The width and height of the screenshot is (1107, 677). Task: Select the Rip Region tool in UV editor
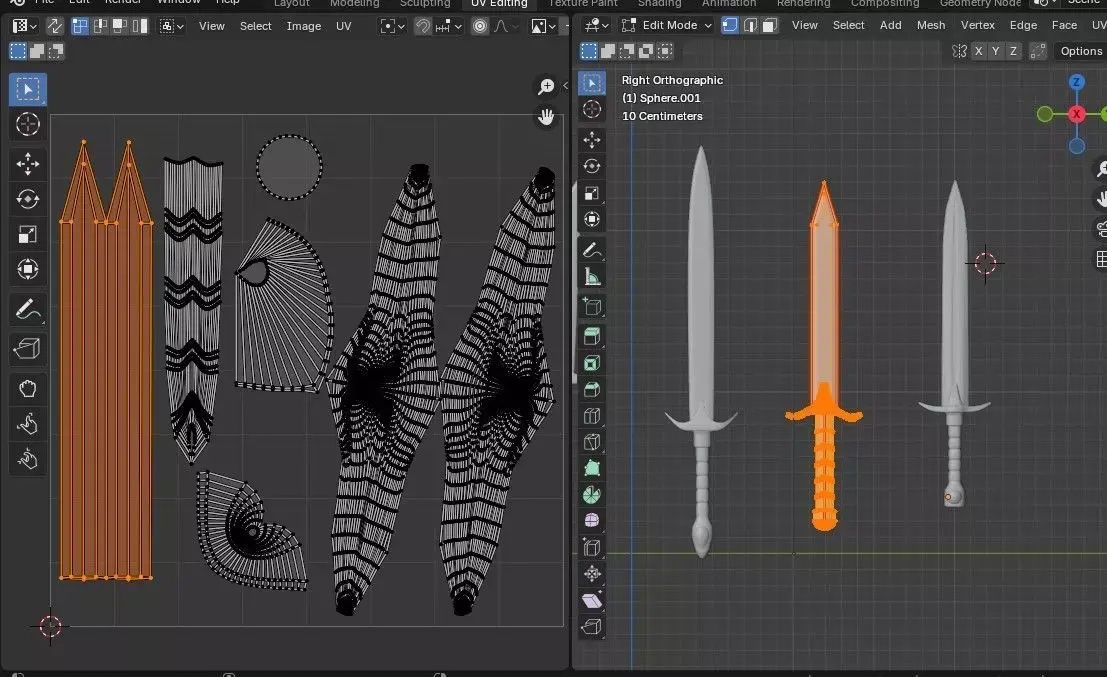pos(28,348)
